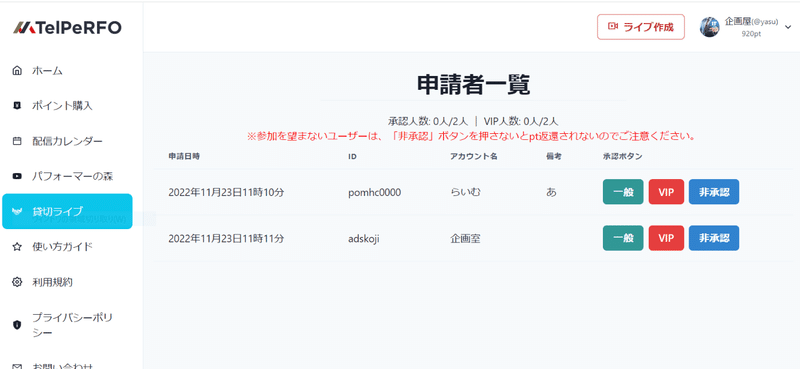Click the ライブ作成 button
Viewport: 800px width, 369px height.
641,27
